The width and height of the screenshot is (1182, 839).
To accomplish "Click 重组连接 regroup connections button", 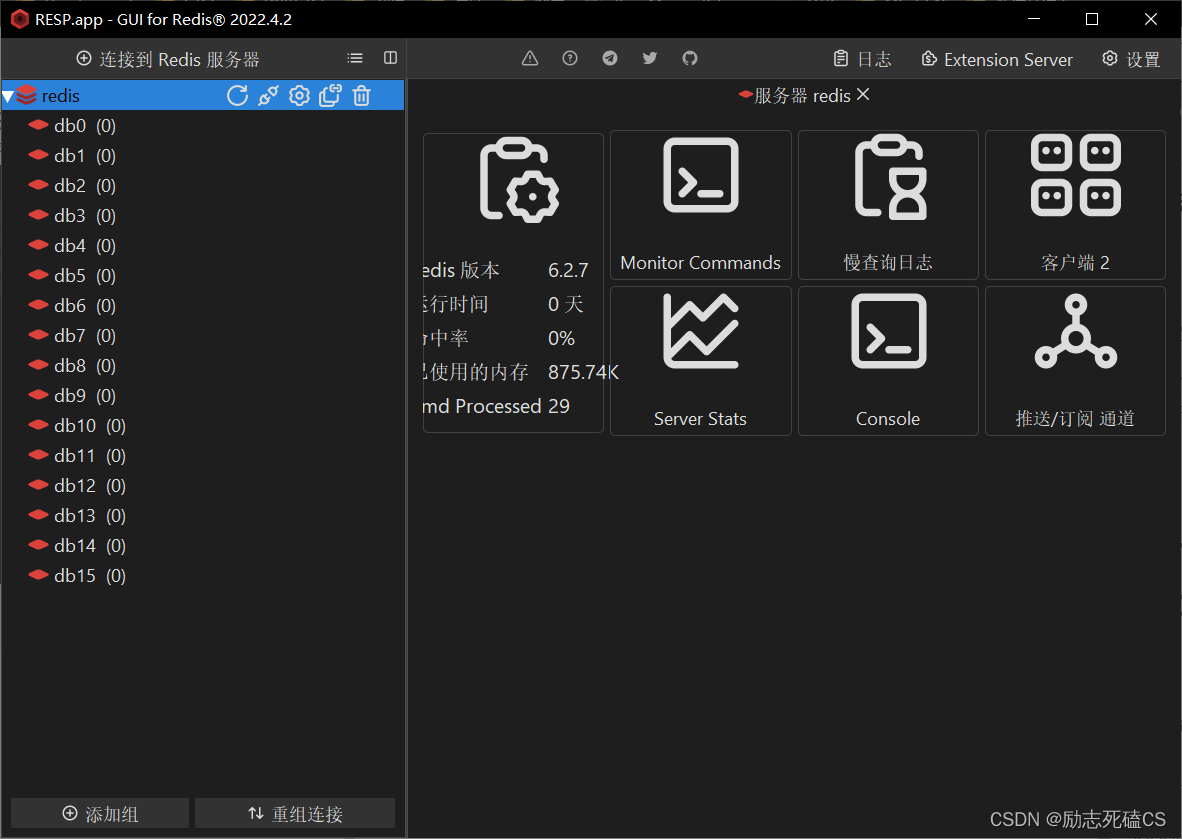I will [295, 813].
